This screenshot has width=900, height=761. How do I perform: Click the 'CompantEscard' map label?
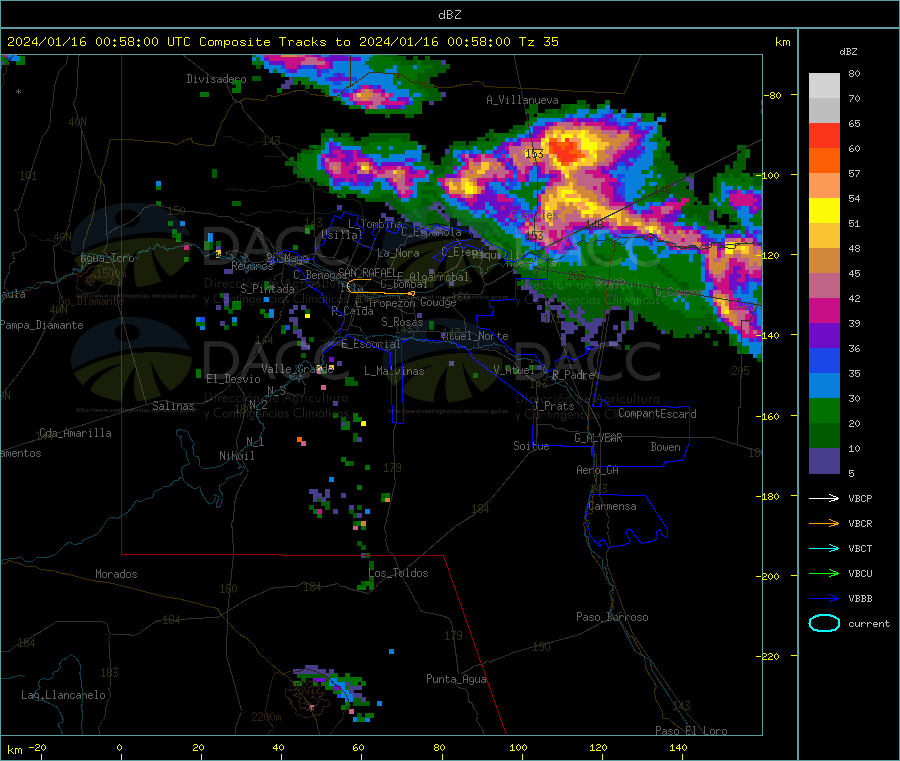657,414
